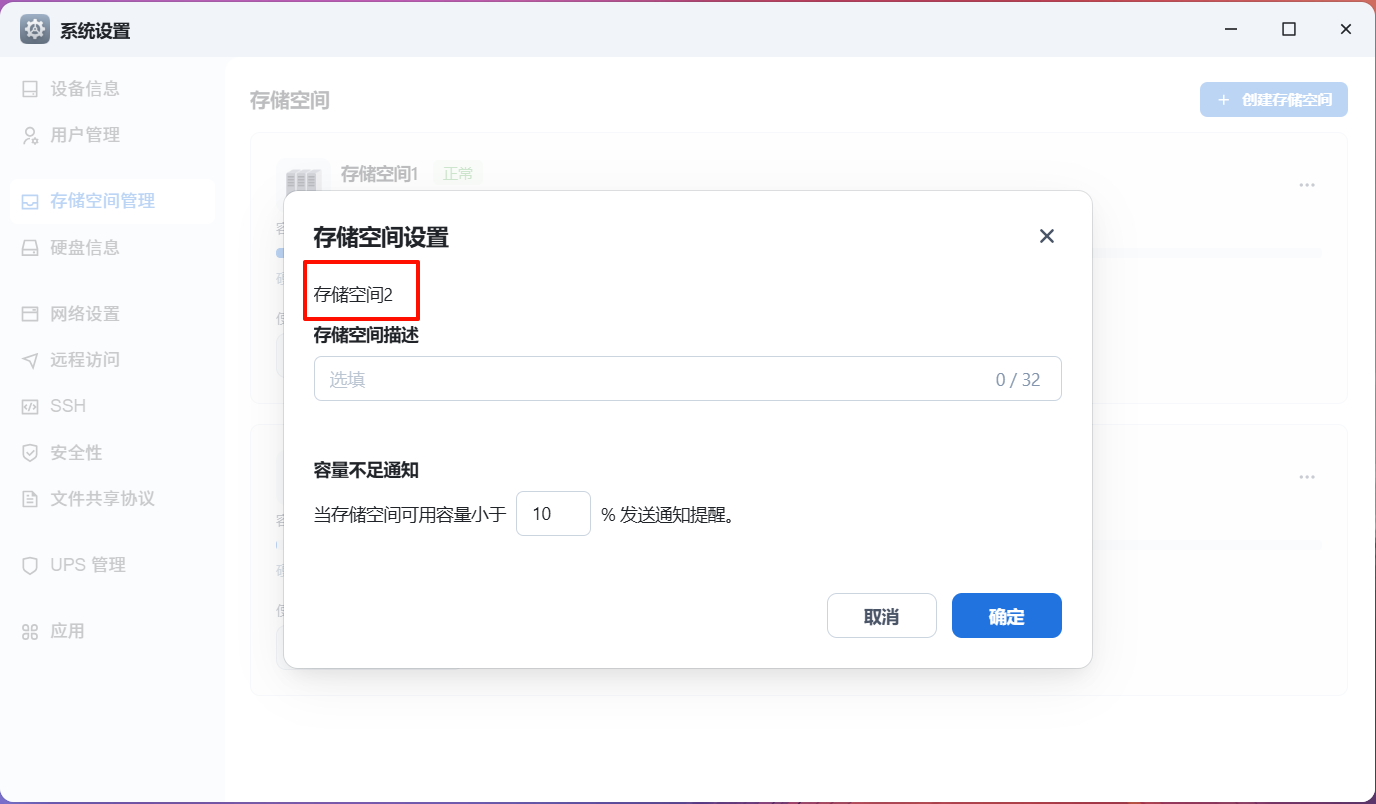Click the UPS 管理 shield icon
This screenshot has width=1376, height=804.
pos(31,565)
